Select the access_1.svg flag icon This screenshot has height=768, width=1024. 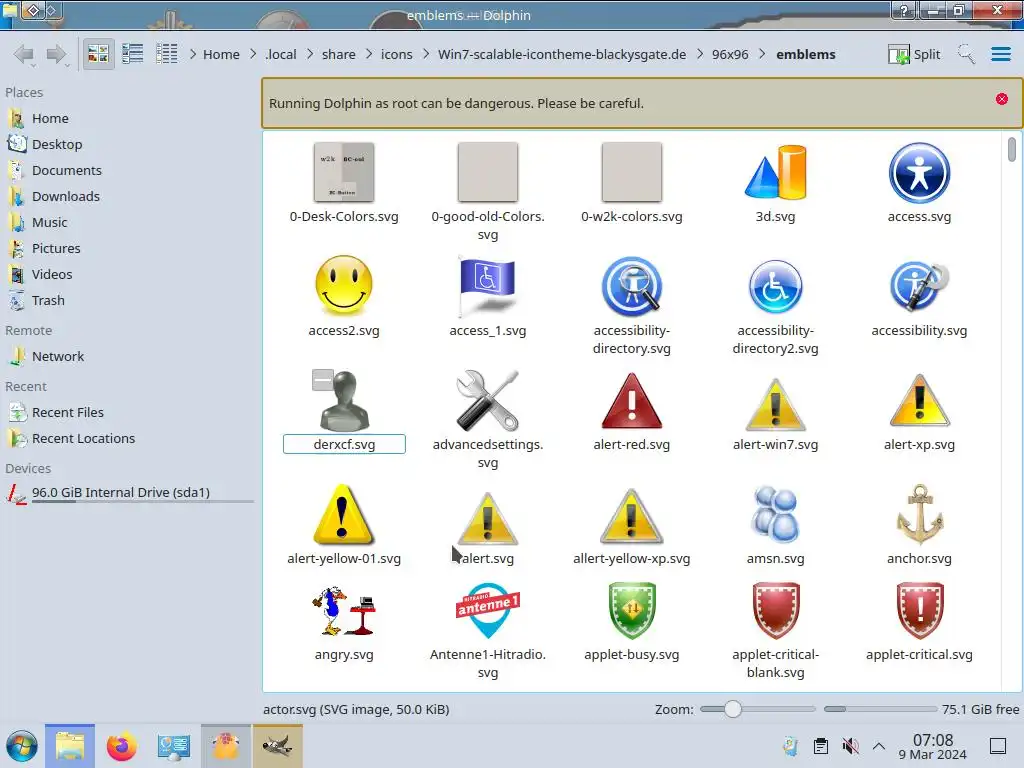pyautogui.click(x=487, y=285)
